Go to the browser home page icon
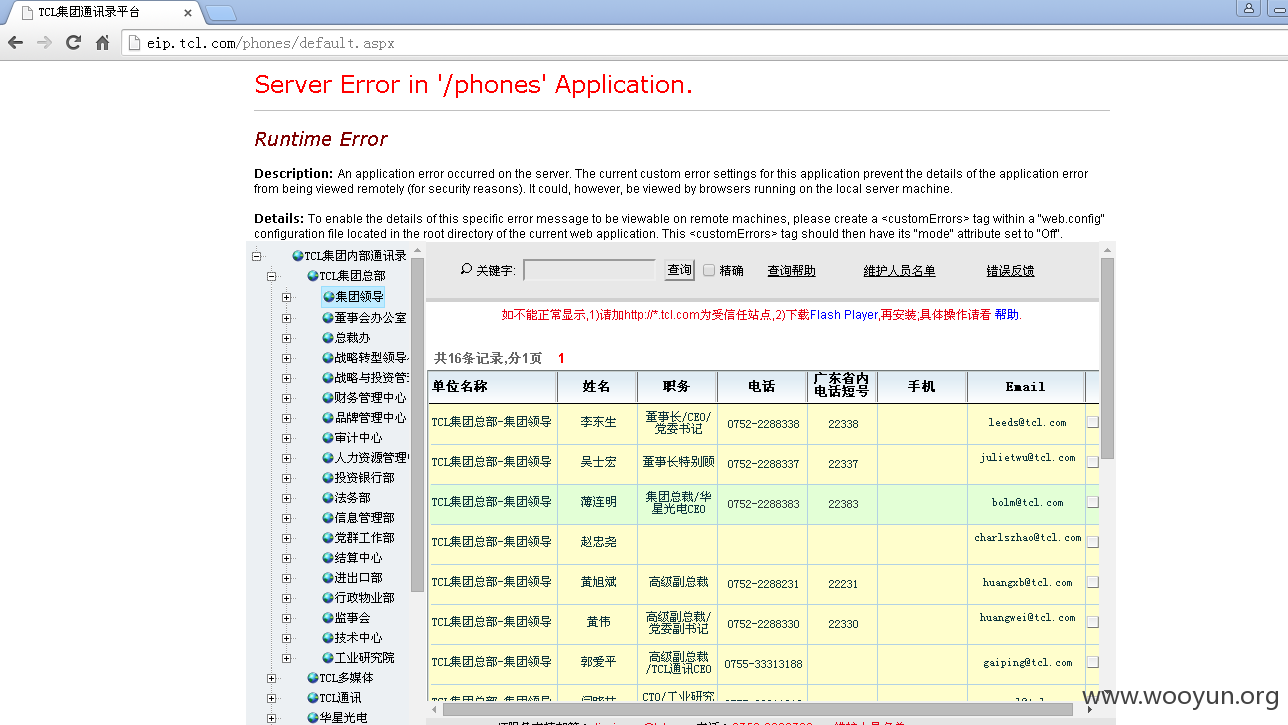Image resolution: width=1288 pixels, height=725 pixels. pos(102,43)
